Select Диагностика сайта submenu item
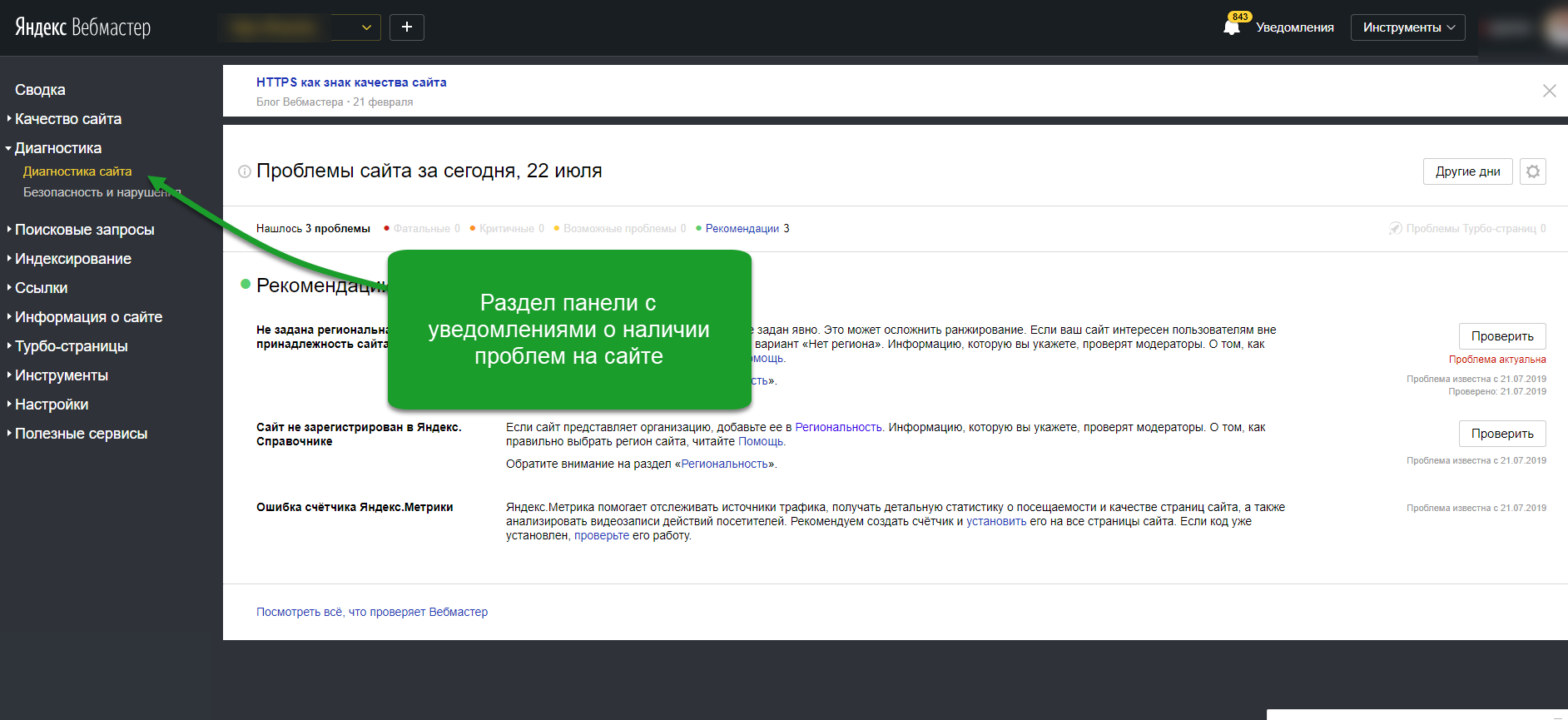The image size is (1568, 720). tap(77, 171)
